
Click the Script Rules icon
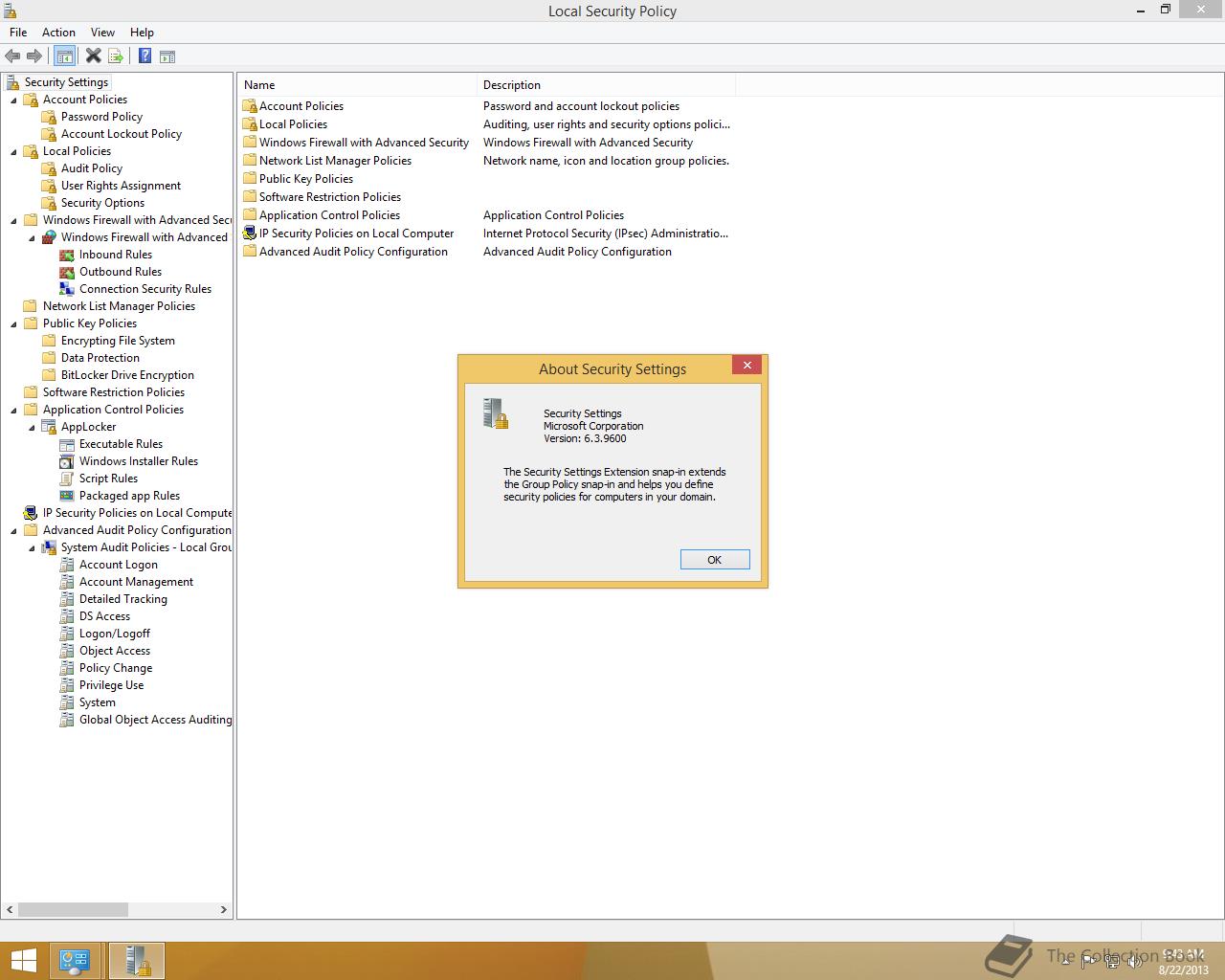coord(67,479)
